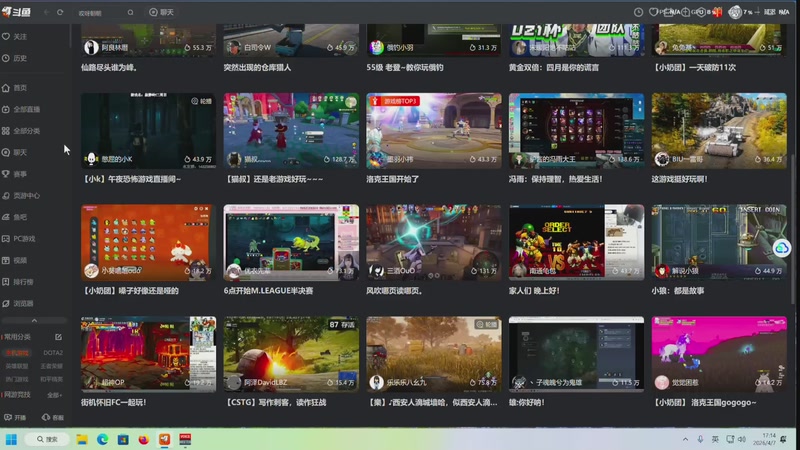Click the 游戏榜TOP3 badge

[x=393, y=101]
